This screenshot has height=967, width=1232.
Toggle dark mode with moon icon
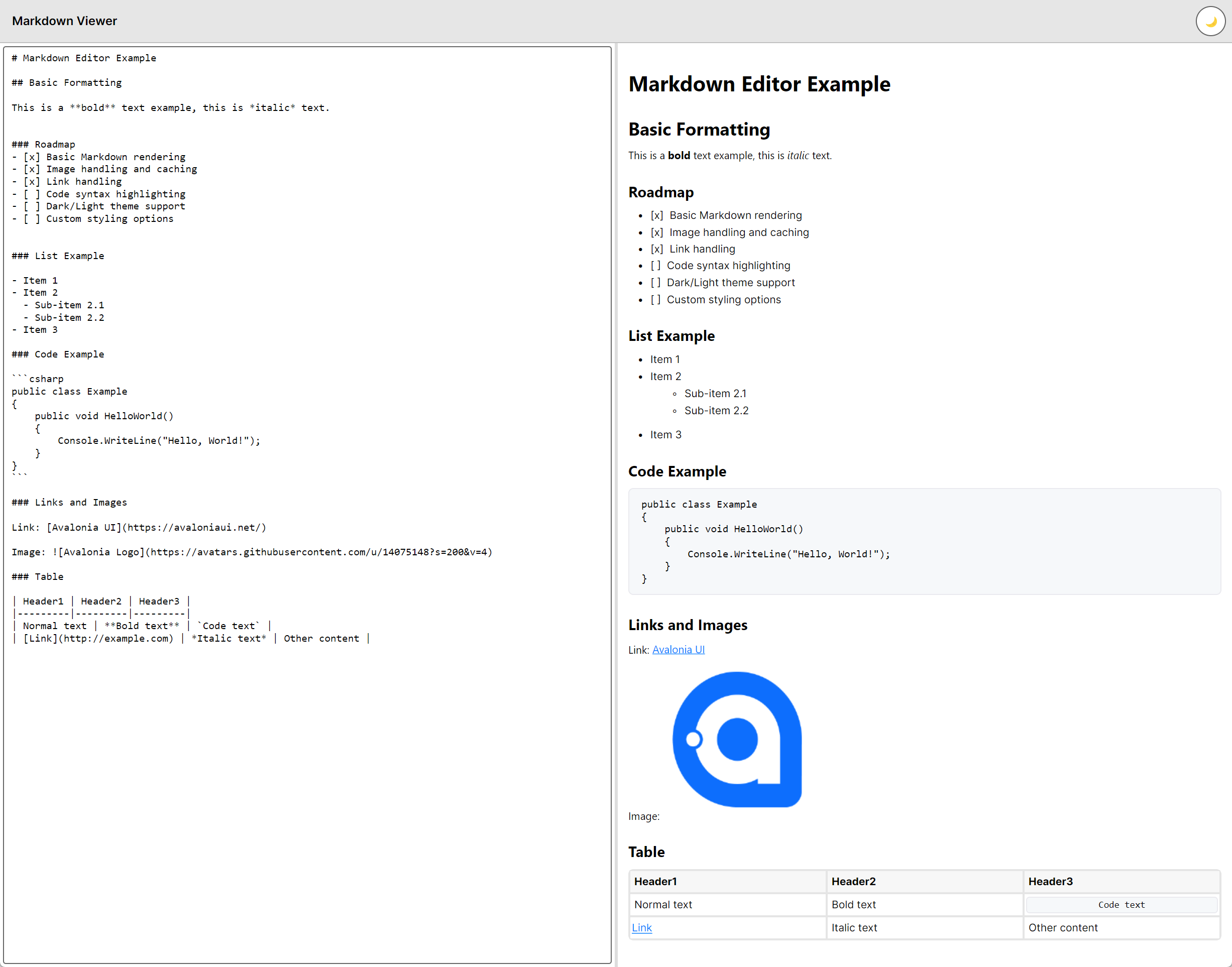1210,22
